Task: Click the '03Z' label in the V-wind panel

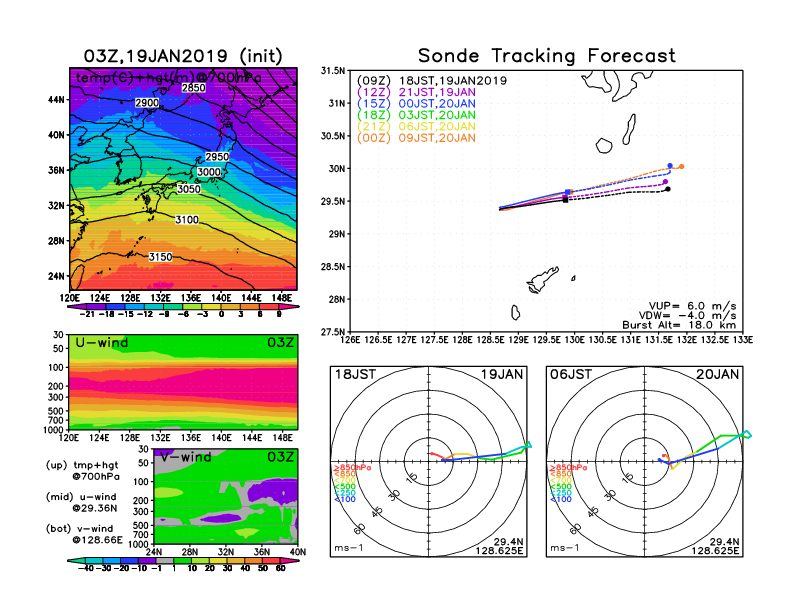Action: (280, 457)
